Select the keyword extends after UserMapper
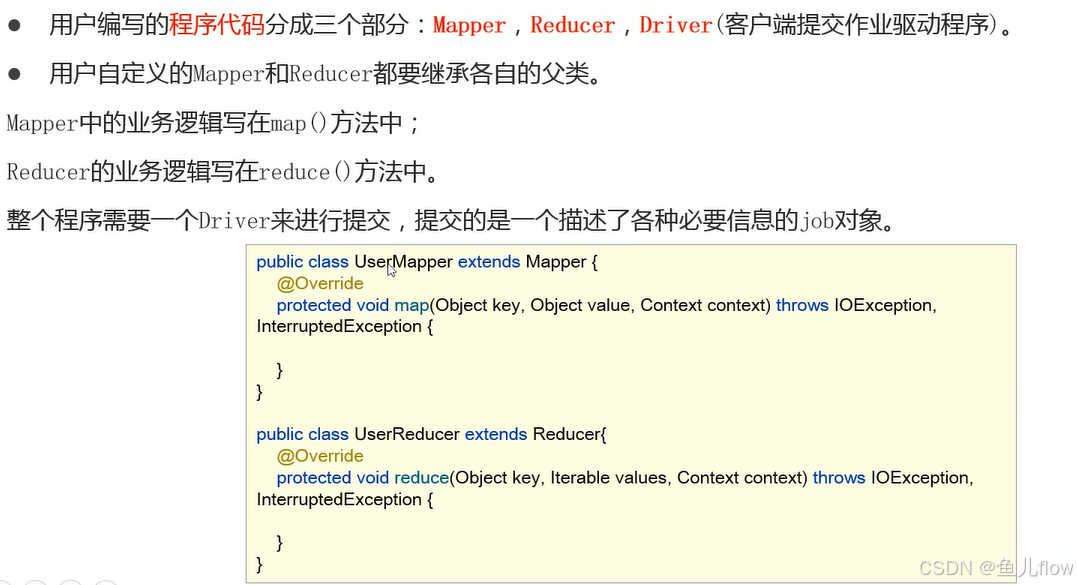Image resolution: width=1077 pixels, height=585 pixels. pyautogui.click(x=489, y=261)
